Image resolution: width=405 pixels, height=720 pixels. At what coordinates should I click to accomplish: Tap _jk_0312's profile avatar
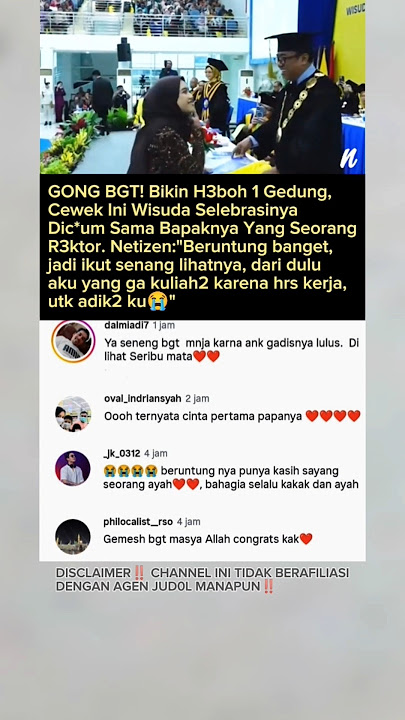[73, 468]
